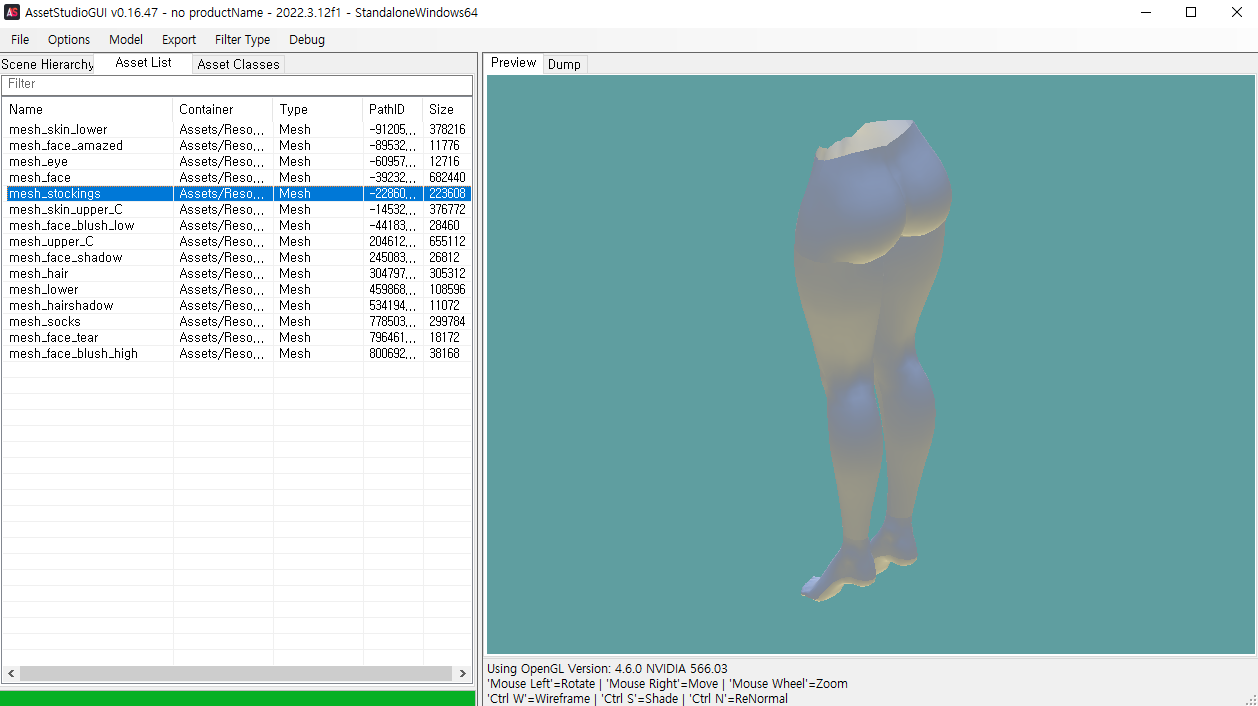Screen dimensions: 1258x706
Task: Sort by the Type column header
Action: click(318, 109)
